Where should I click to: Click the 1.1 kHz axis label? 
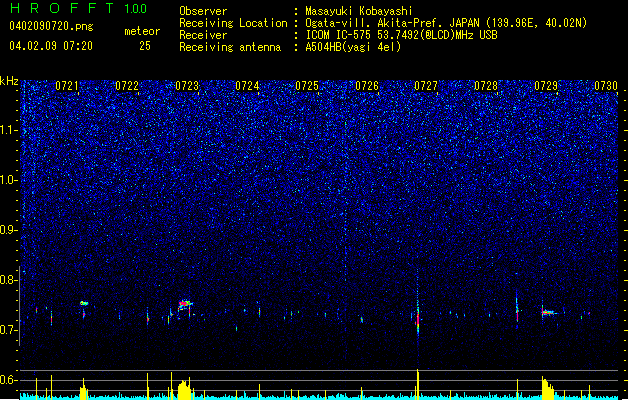[x=8, y=130]
